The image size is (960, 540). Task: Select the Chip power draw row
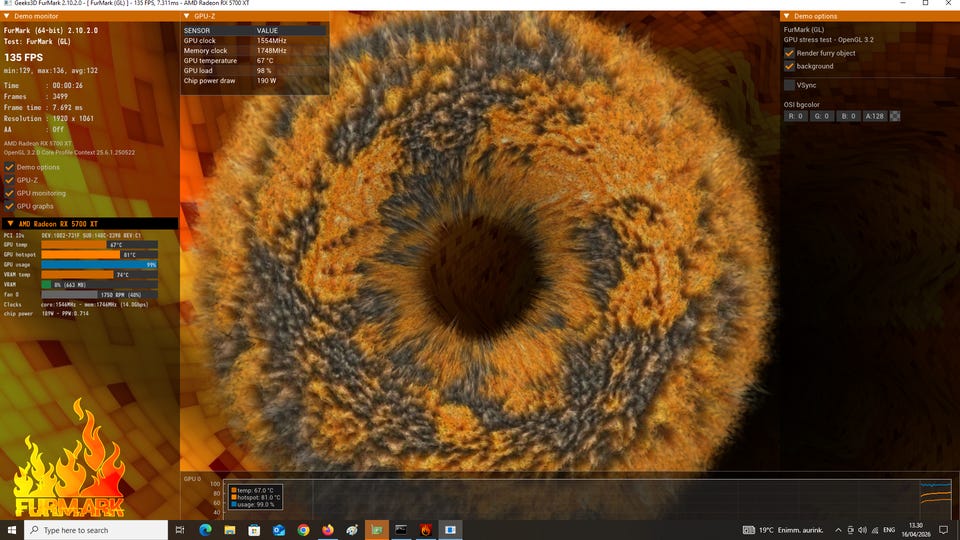click(x=255, y=80)
